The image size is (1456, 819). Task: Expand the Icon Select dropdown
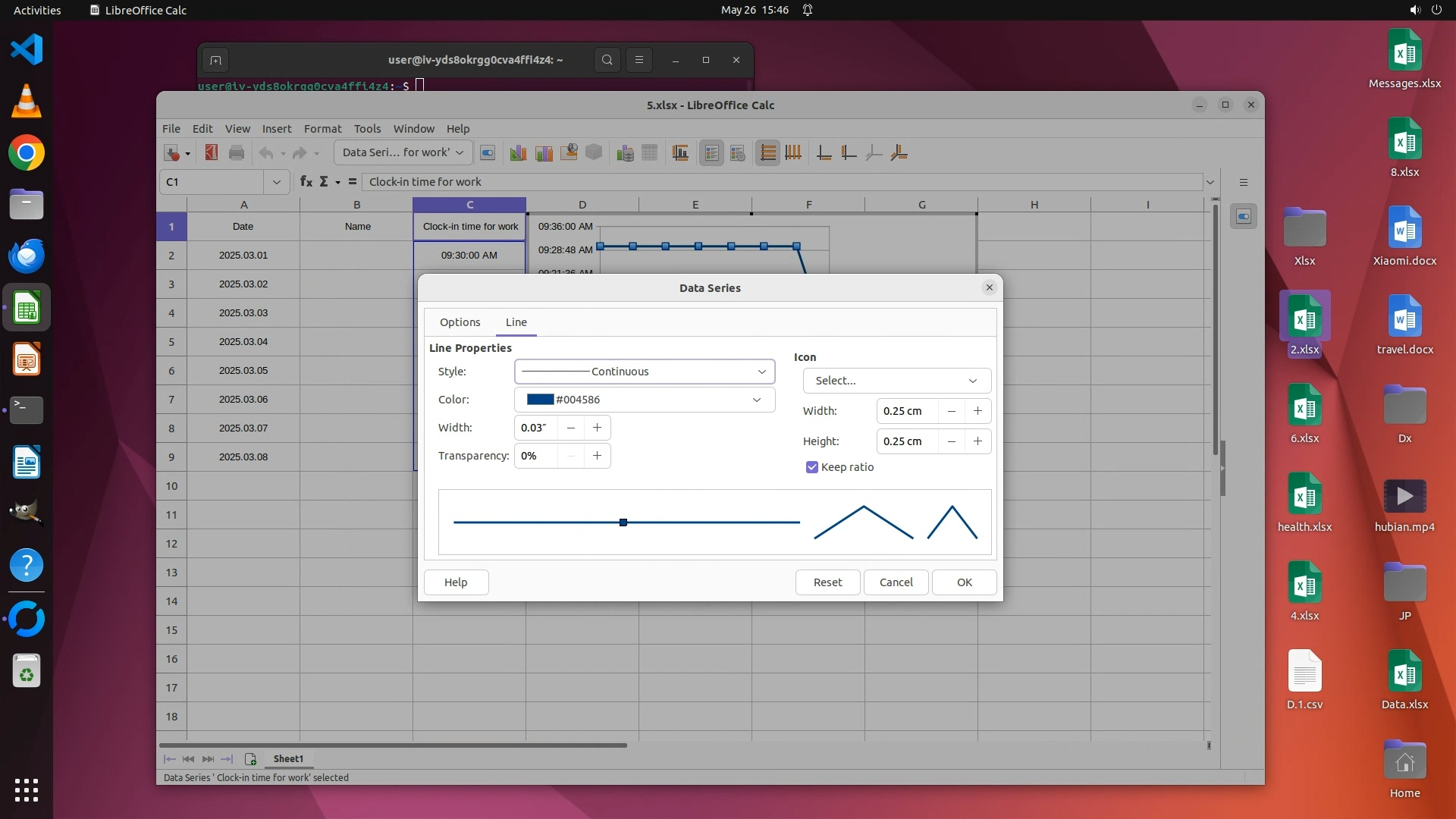pos(896,381)
